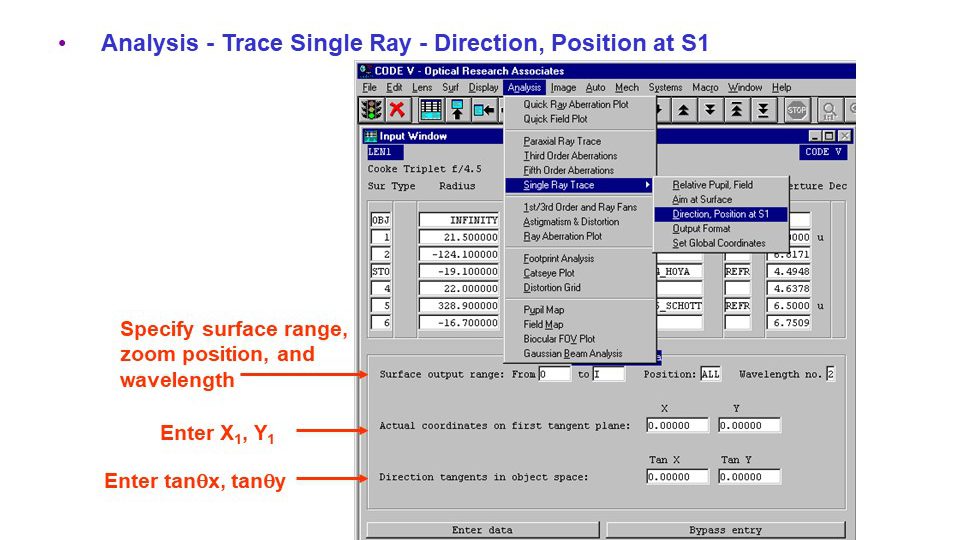Screen dimensions: 960x540
Task: Open the Mech menu
Action: (x=627, y=88)
